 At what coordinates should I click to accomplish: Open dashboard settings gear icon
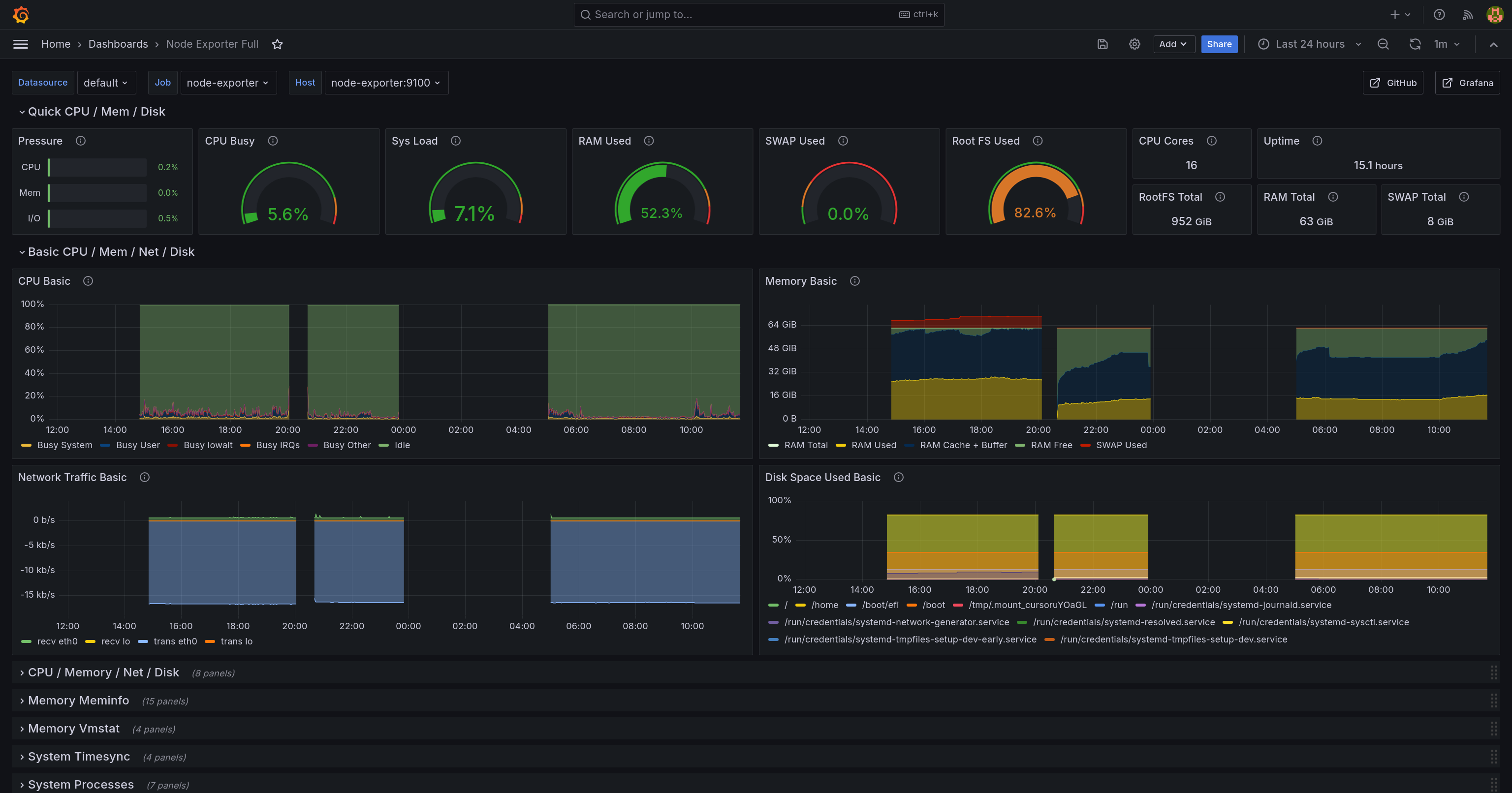tap(1134, 44)
